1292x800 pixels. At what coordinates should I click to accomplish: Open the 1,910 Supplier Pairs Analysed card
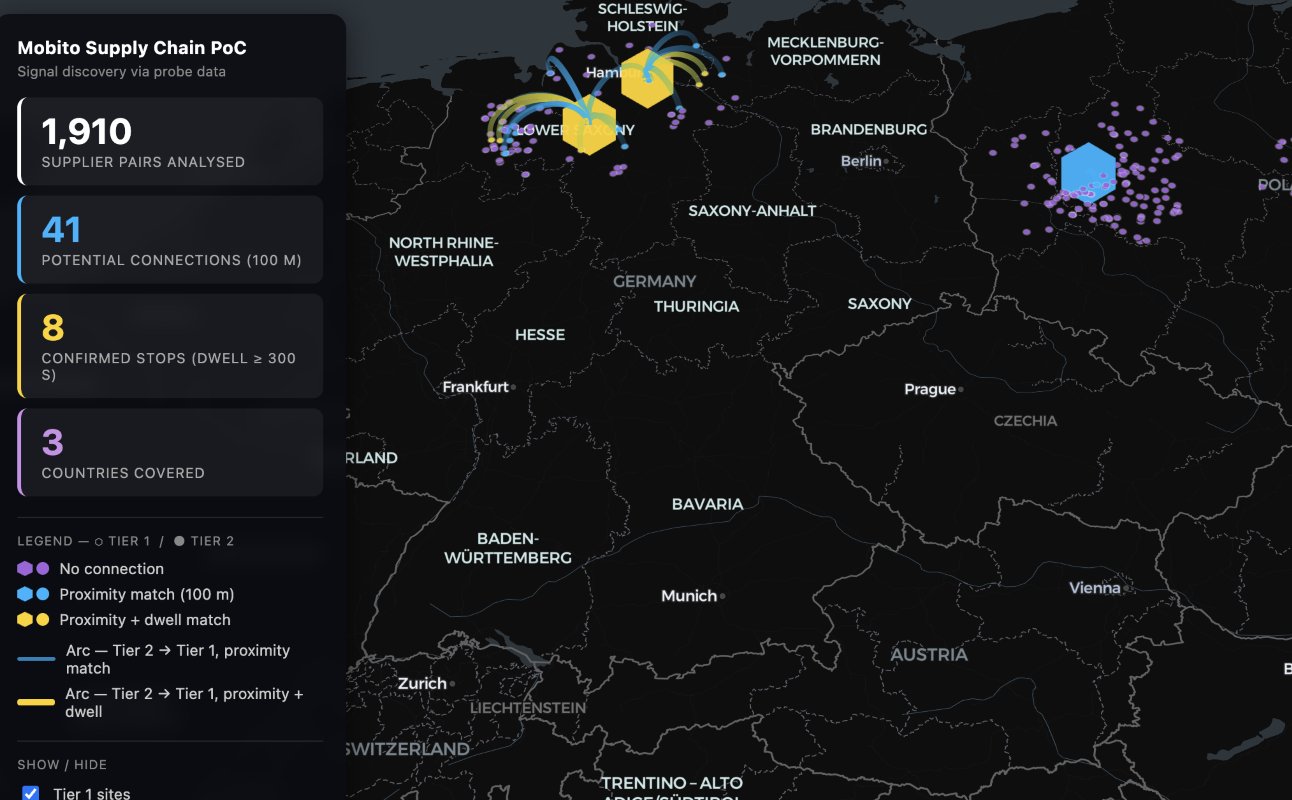click(171, 141)
